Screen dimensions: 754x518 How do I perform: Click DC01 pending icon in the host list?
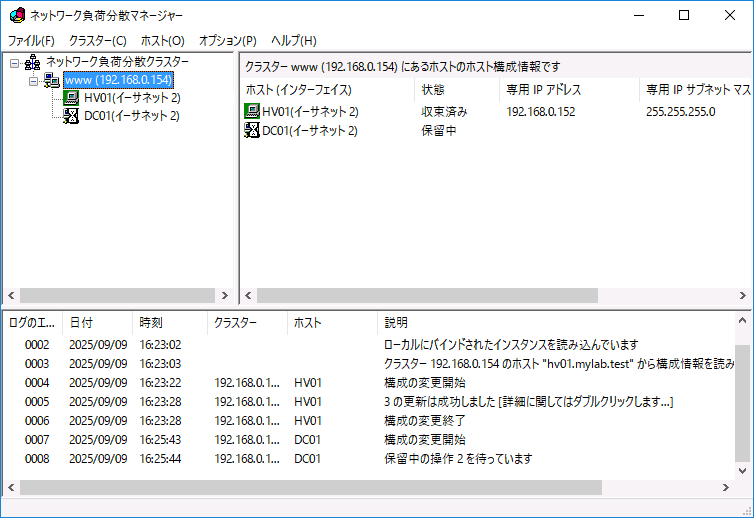pos(252,131)
